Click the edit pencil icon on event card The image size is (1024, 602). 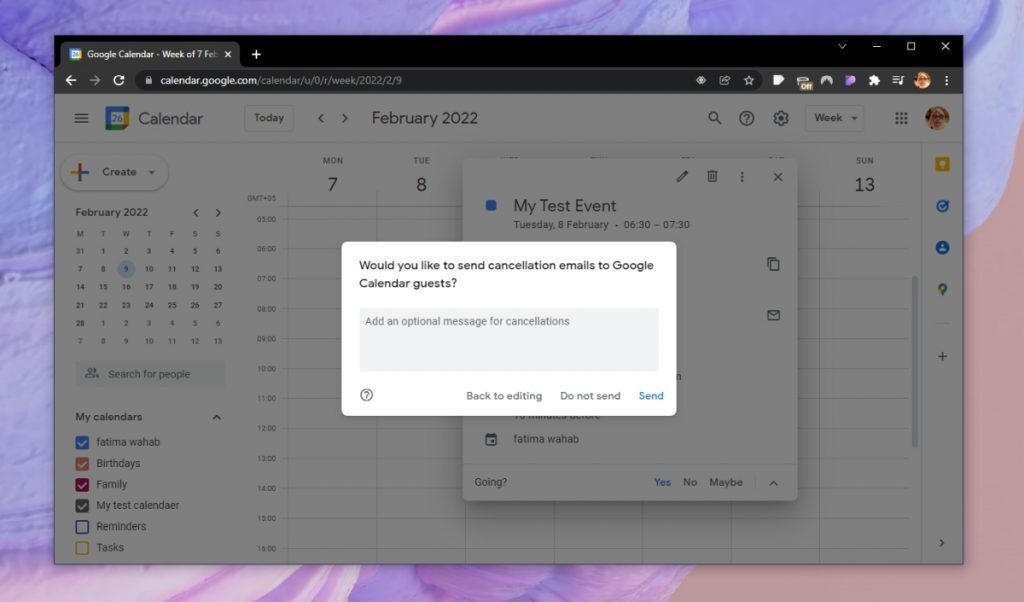click(682, 176)
